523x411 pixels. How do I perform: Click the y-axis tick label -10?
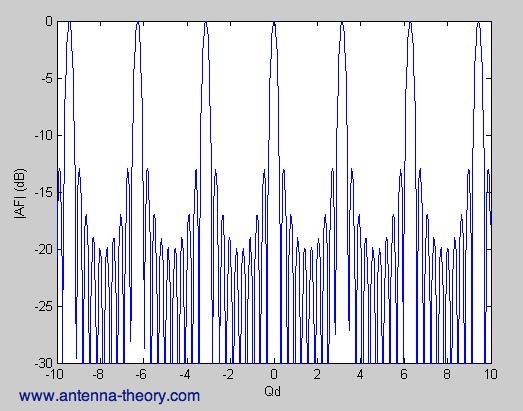44,135
